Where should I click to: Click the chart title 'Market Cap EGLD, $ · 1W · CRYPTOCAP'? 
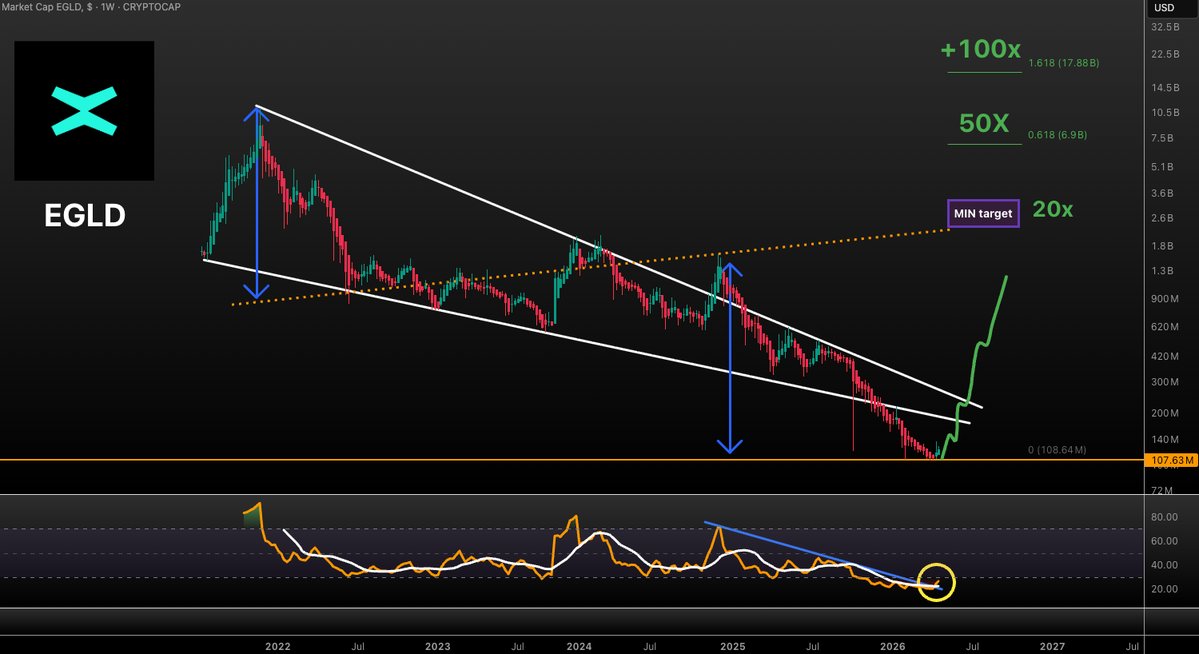click(x=91, y=7)
